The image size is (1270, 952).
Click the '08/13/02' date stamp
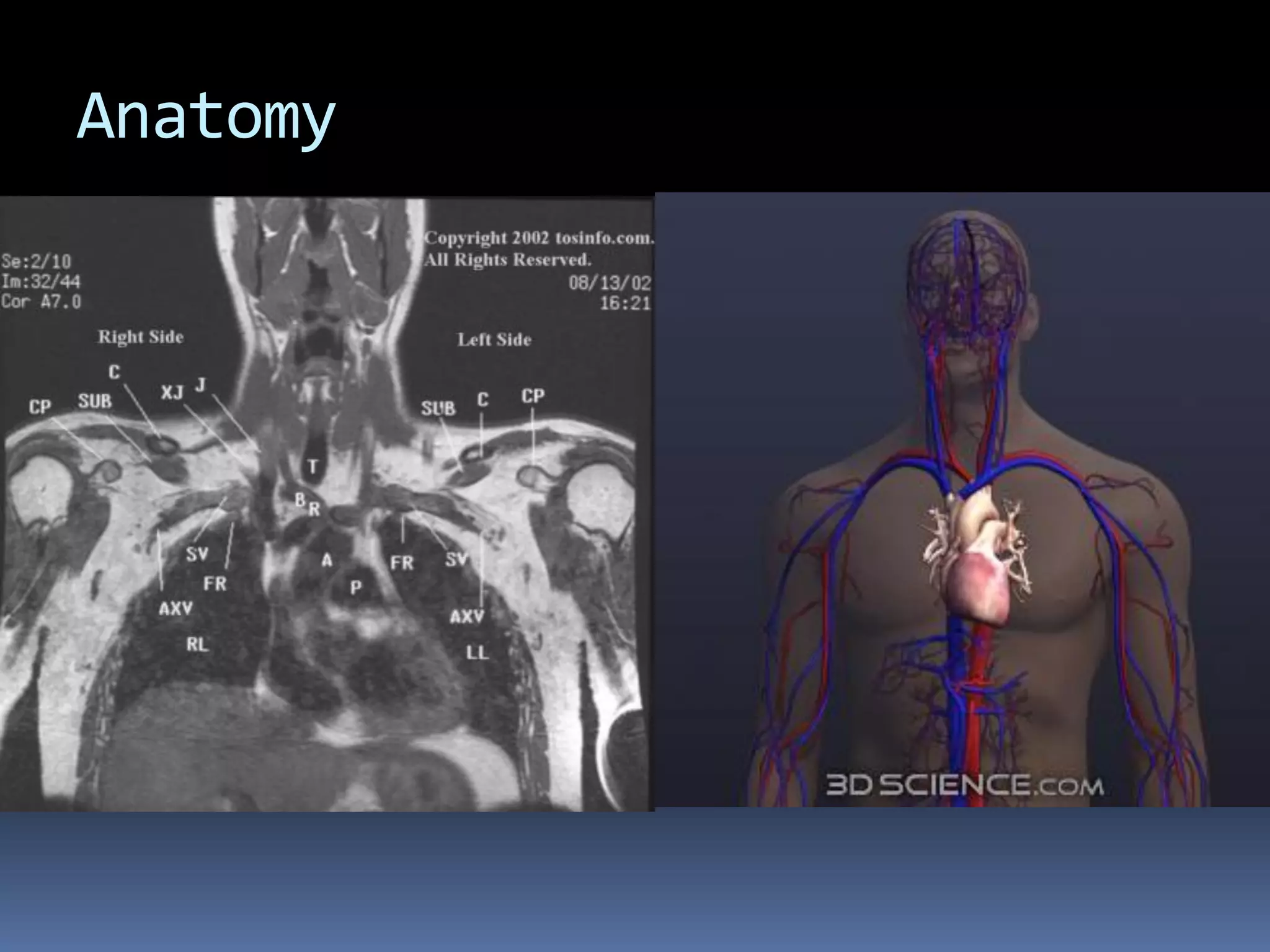pyautogui.click(x=610, y=284)
